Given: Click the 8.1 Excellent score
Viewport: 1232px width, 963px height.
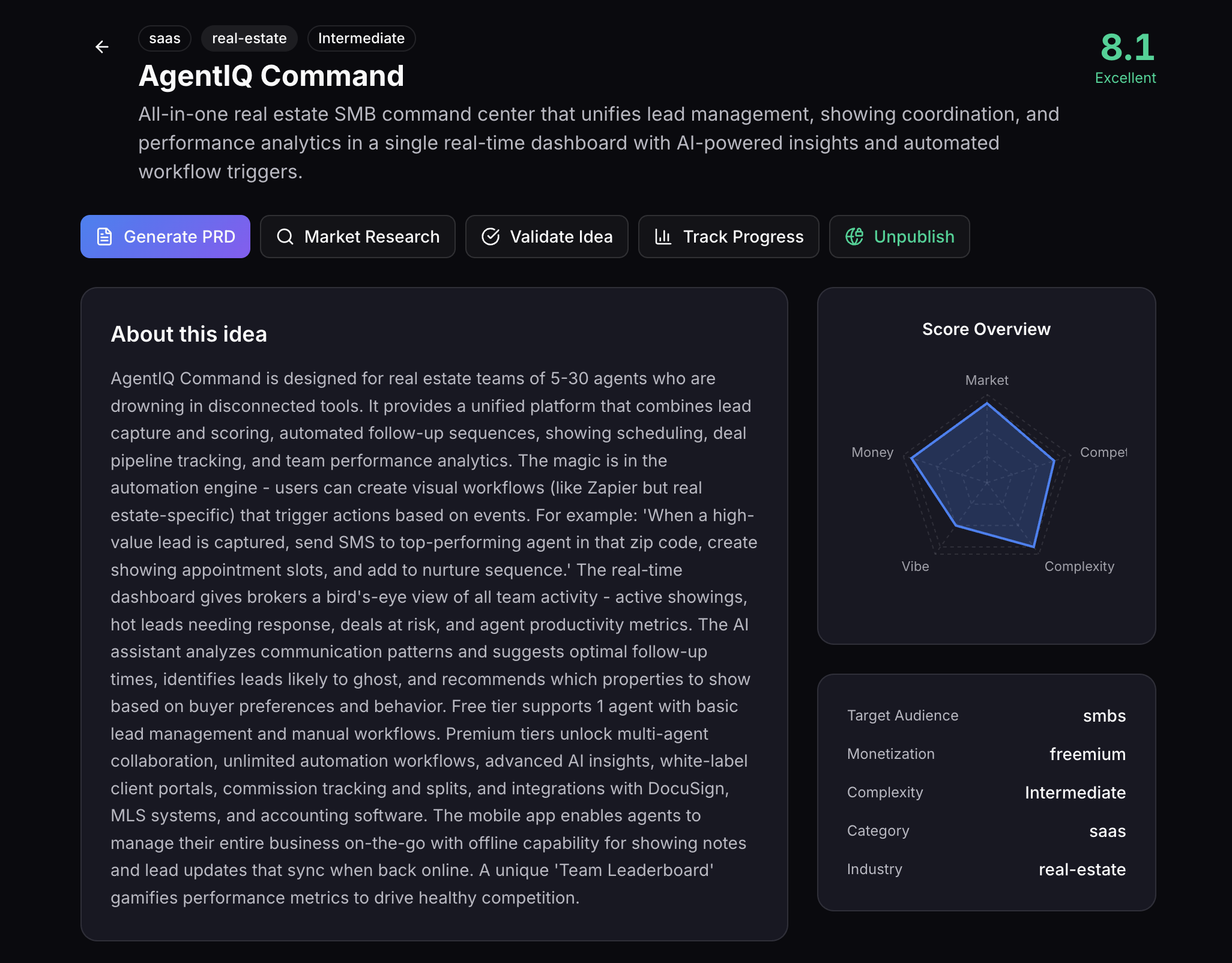Looking at the screenshot, I should pyautogui.click(x=1126, y=57).
